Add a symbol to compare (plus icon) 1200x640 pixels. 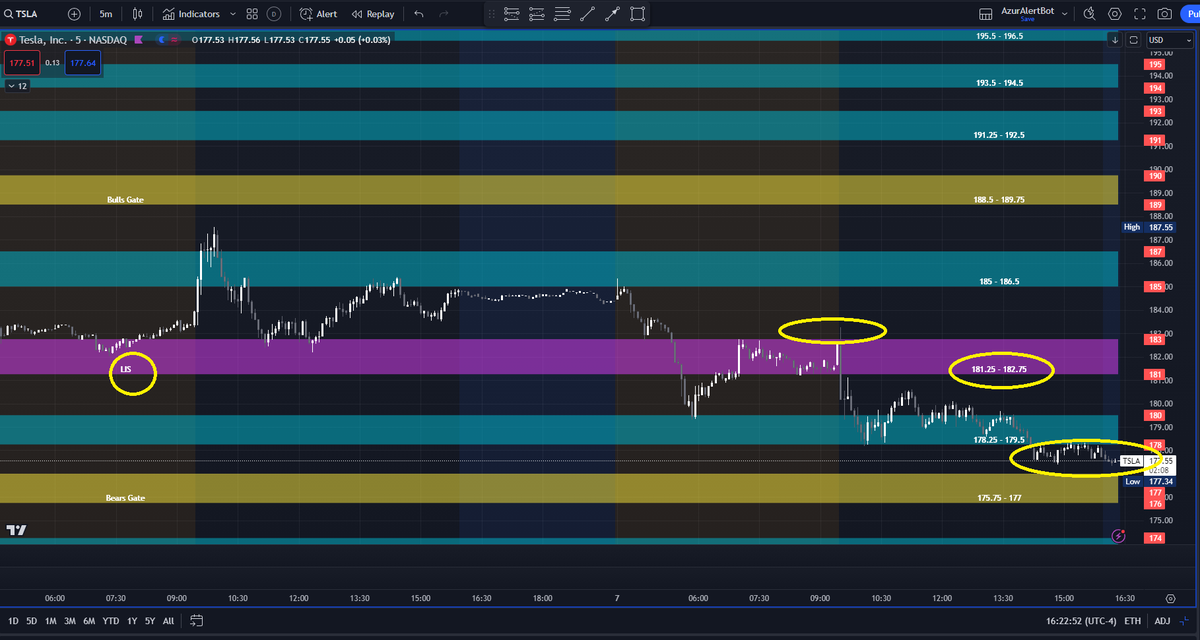[75, 14]
